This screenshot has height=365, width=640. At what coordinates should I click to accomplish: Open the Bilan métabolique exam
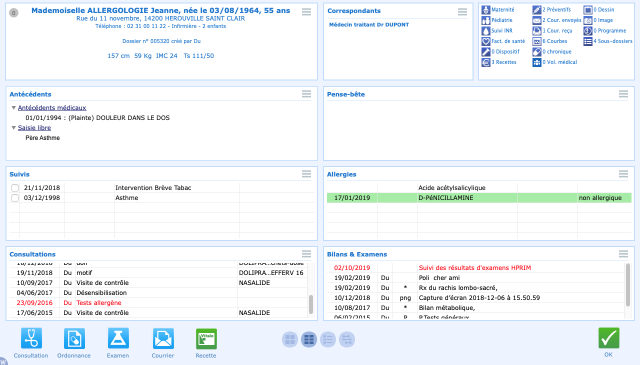[476, 308]
